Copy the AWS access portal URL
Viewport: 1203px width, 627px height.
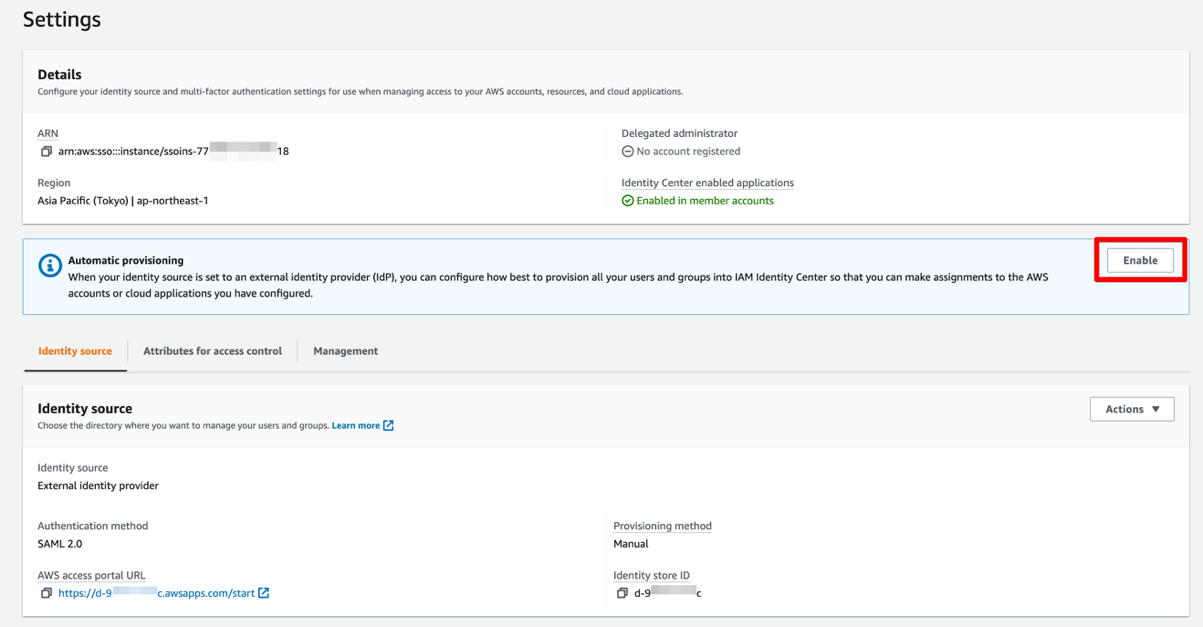pyautogui.click(x=46, y=593)
